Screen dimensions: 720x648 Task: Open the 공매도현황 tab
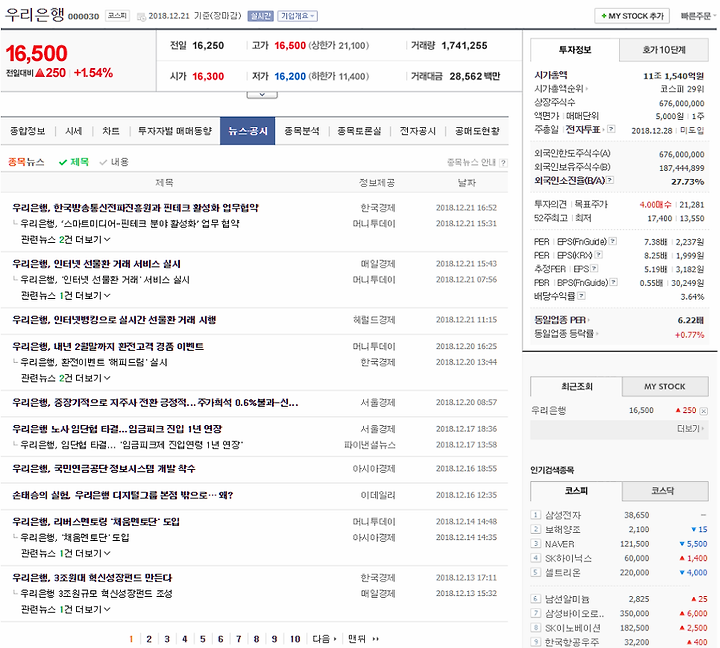[477, 131]
